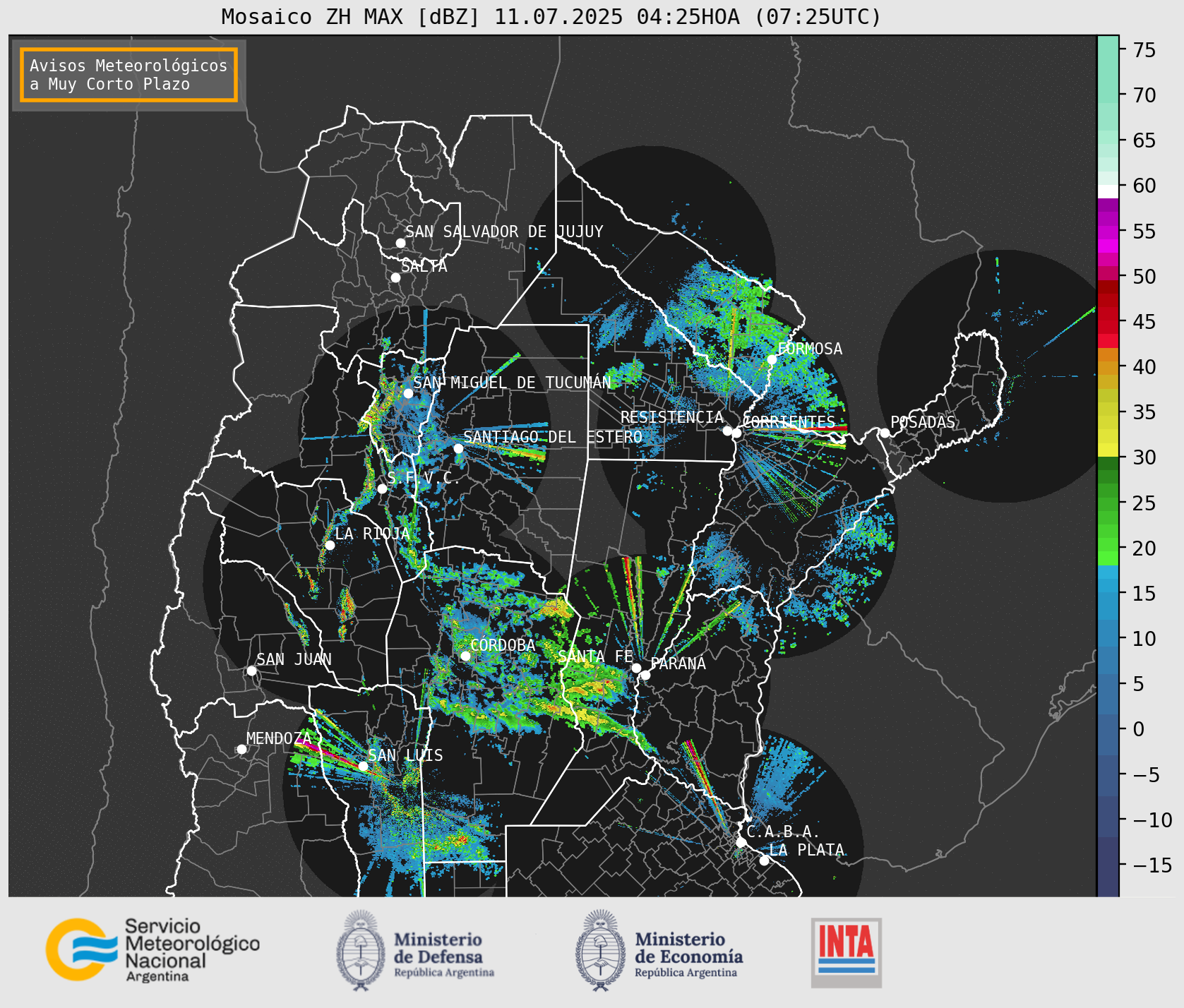Screen dimensions: 1184x1008
Task: Click the San Salvador de Jujuy city marker
Action: 400,243
